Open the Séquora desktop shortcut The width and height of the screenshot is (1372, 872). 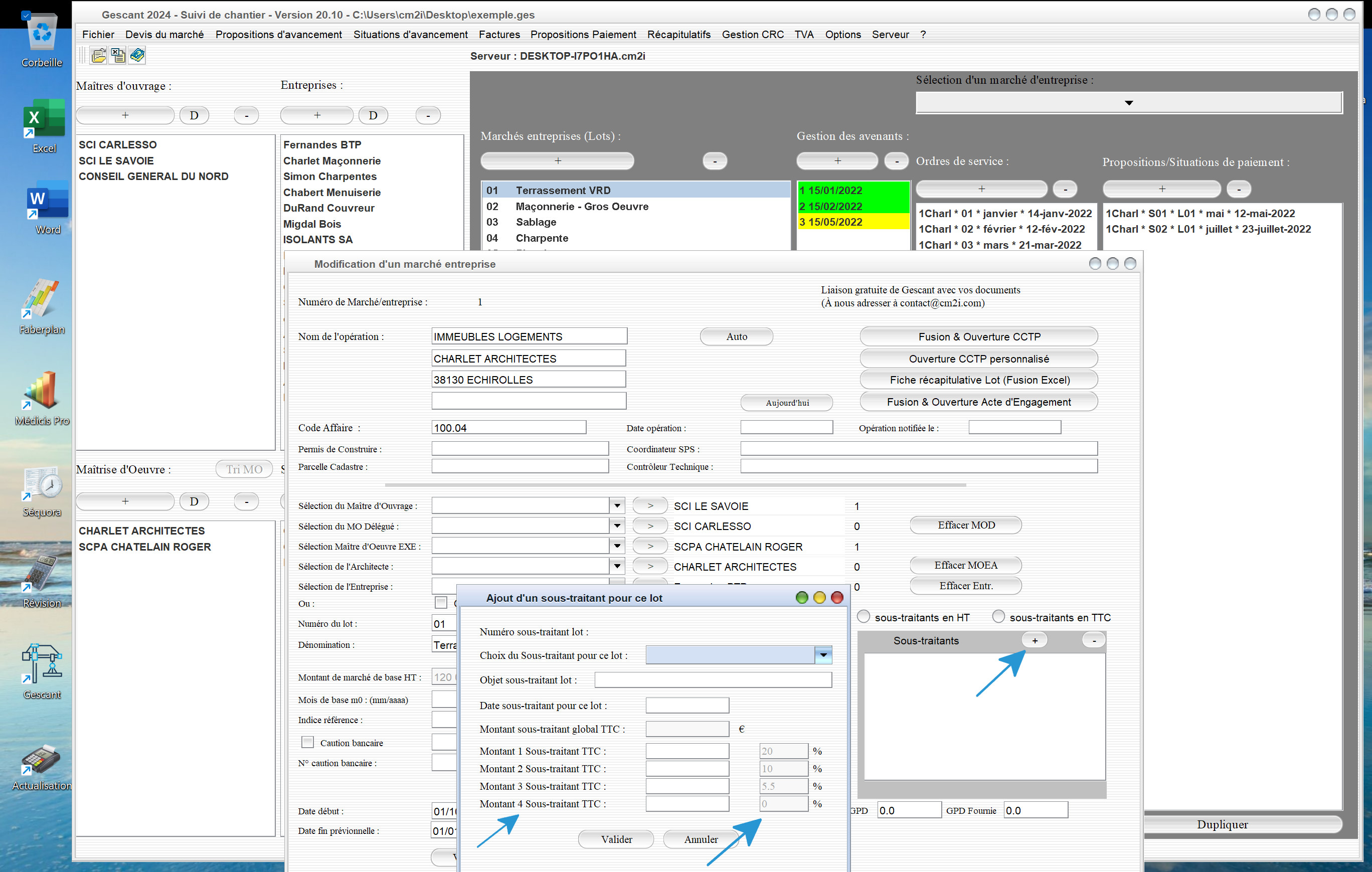[x=42, y=490]
